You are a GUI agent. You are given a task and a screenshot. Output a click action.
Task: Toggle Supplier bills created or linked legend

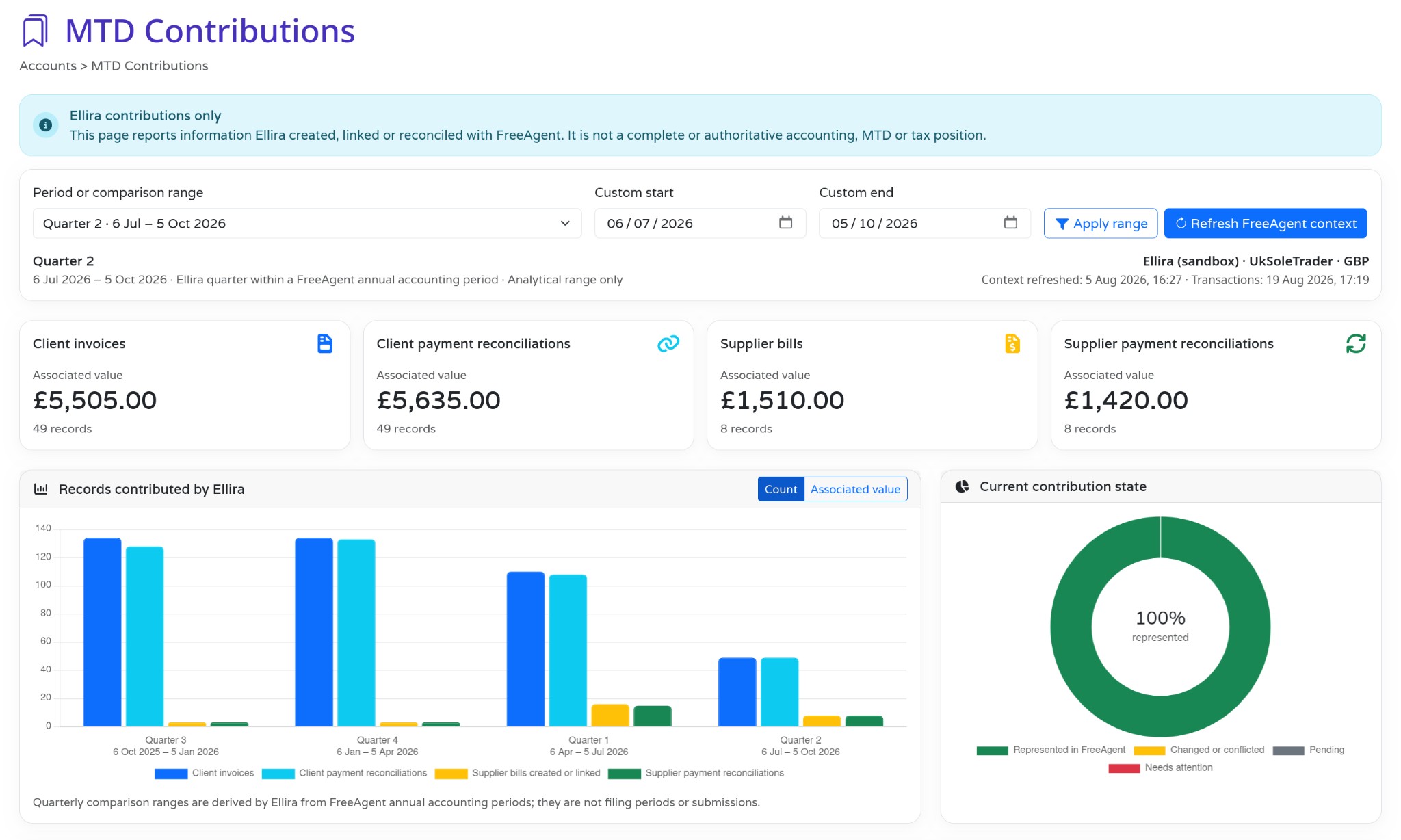[x=518, y=773]
